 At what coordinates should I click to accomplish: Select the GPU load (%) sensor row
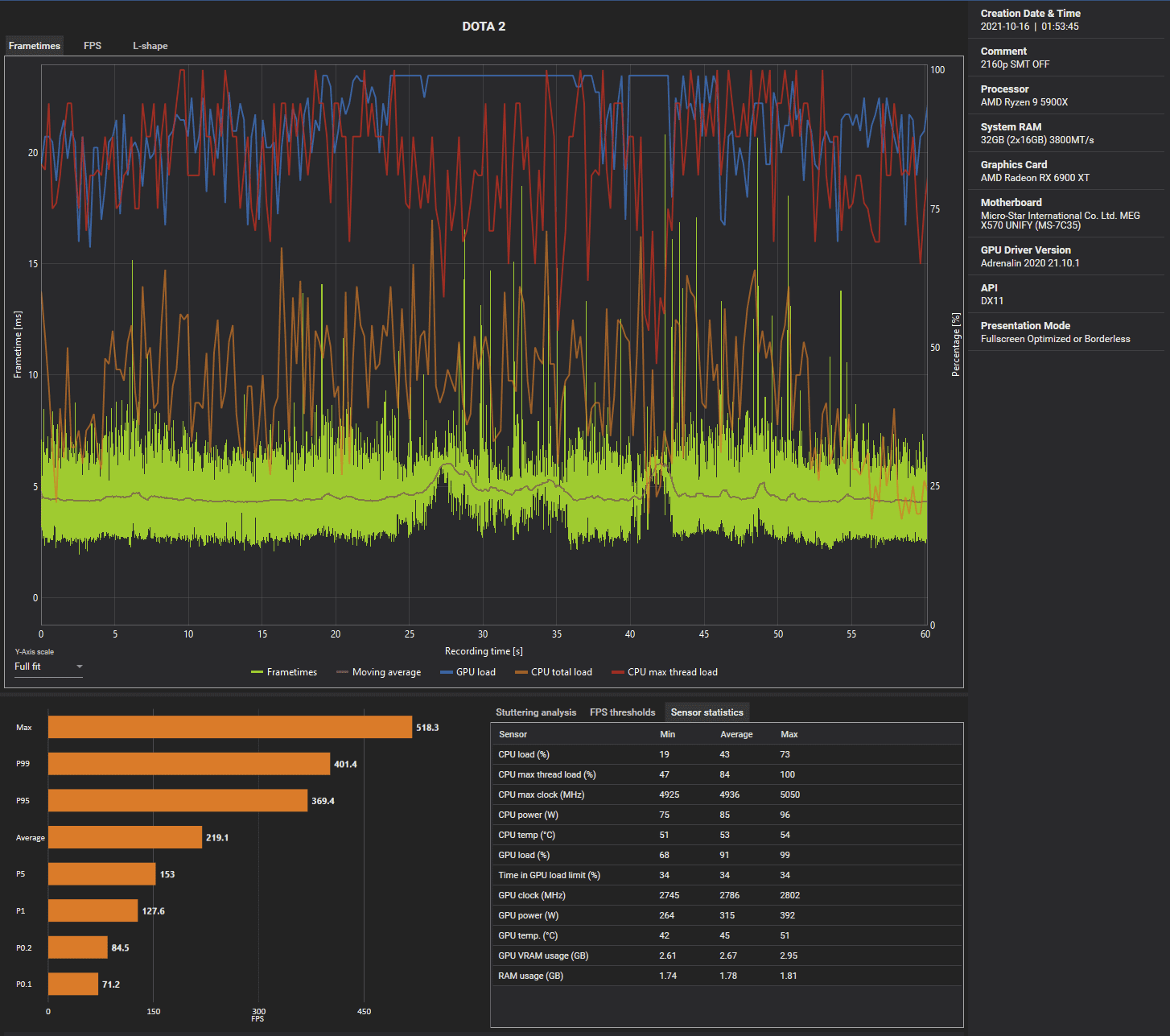click(727, 855)
